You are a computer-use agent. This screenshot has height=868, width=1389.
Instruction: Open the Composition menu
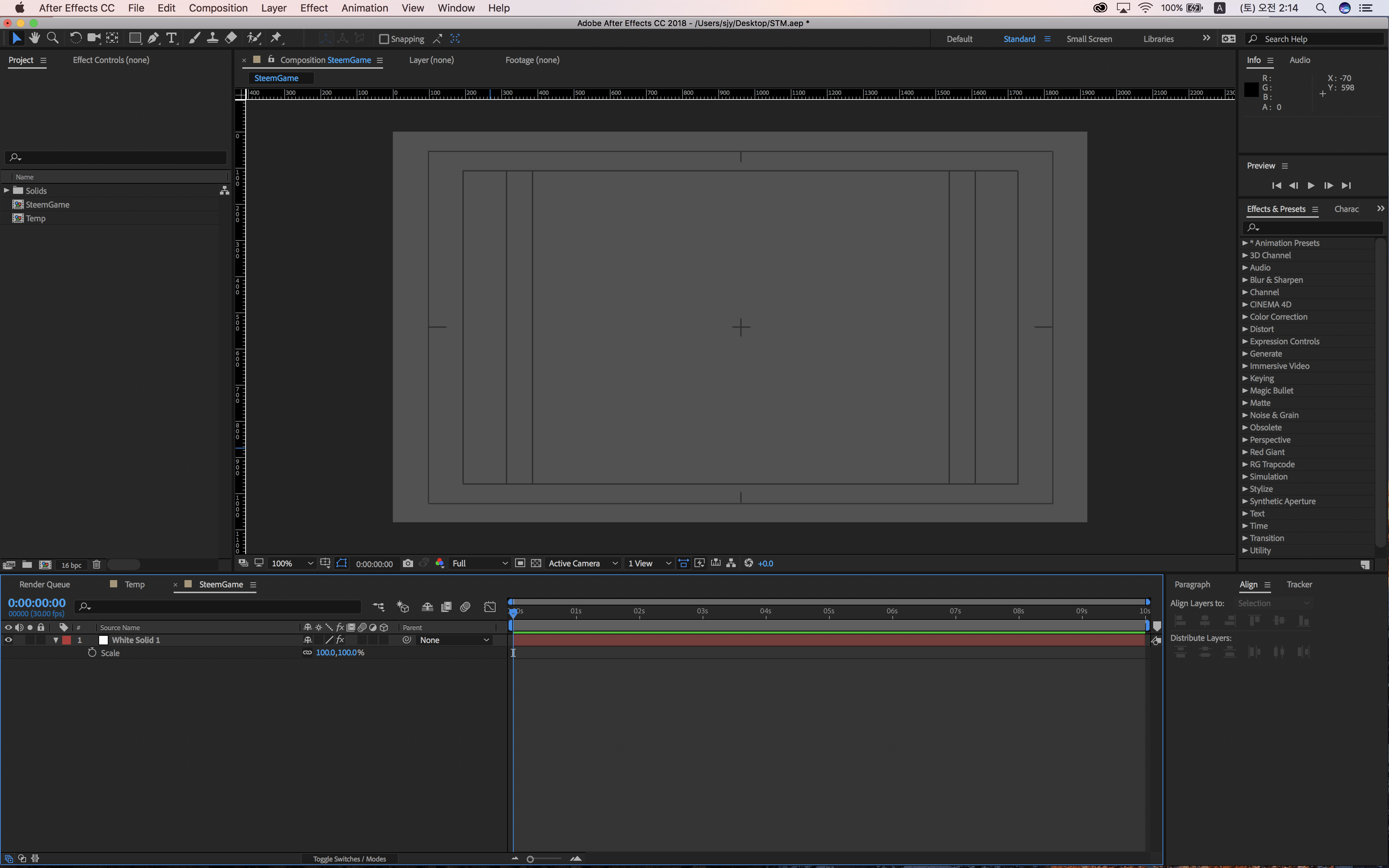tap(218, 8)
